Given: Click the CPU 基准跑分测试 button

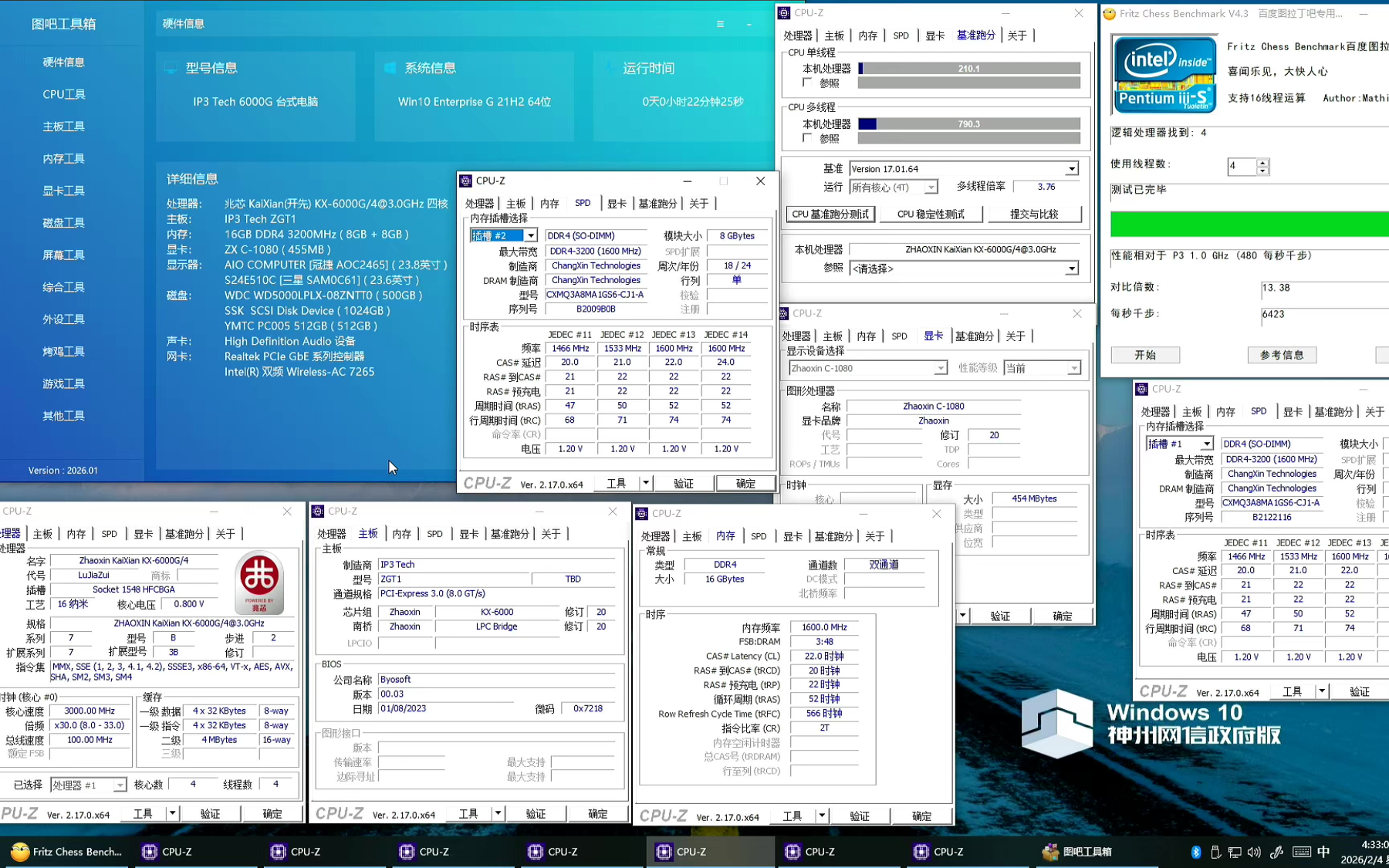Looking at the screenshot, I should click(830, 214).
